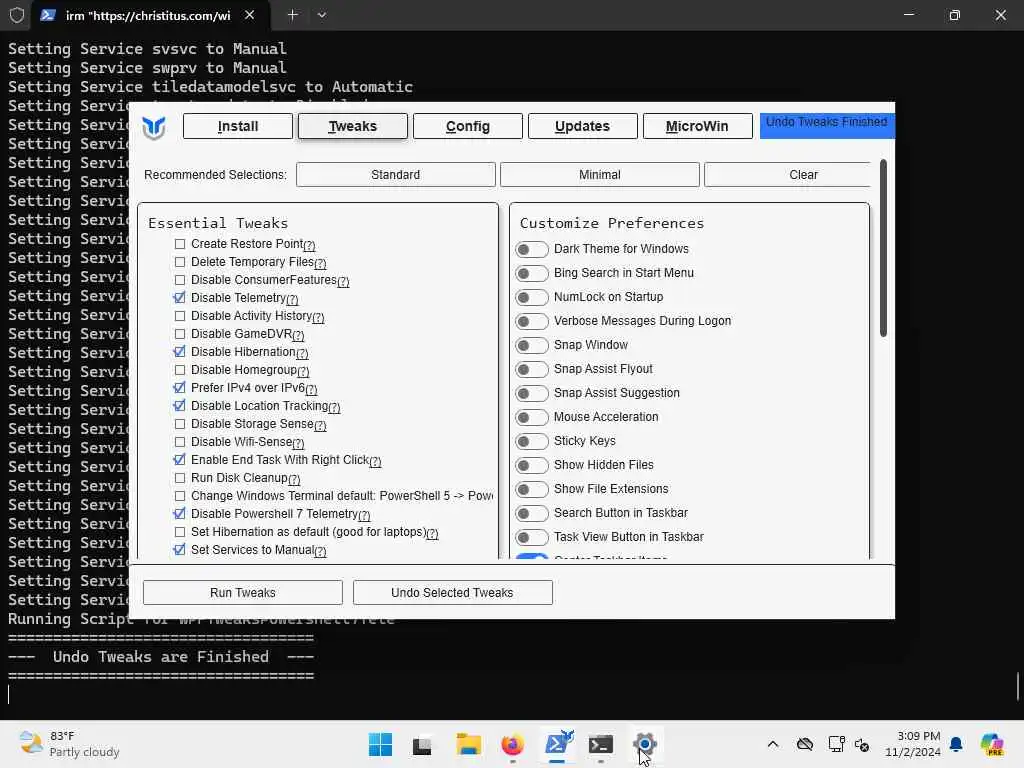Toggle Mouse Acceleration switch
The image size is (1024, 768).
[x=532, y=417]
